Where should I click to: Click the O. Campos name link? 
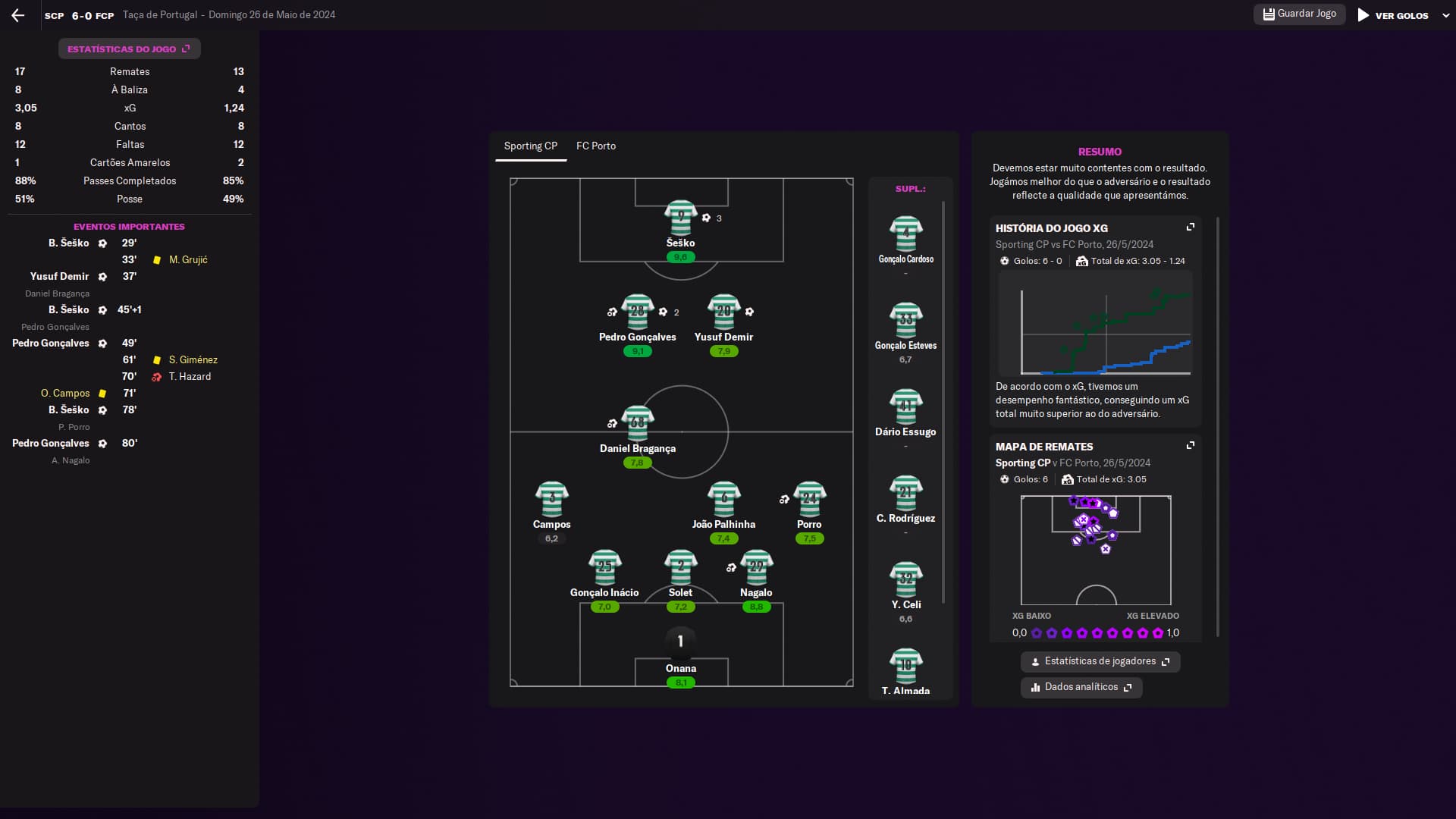(x=65, y=393)
